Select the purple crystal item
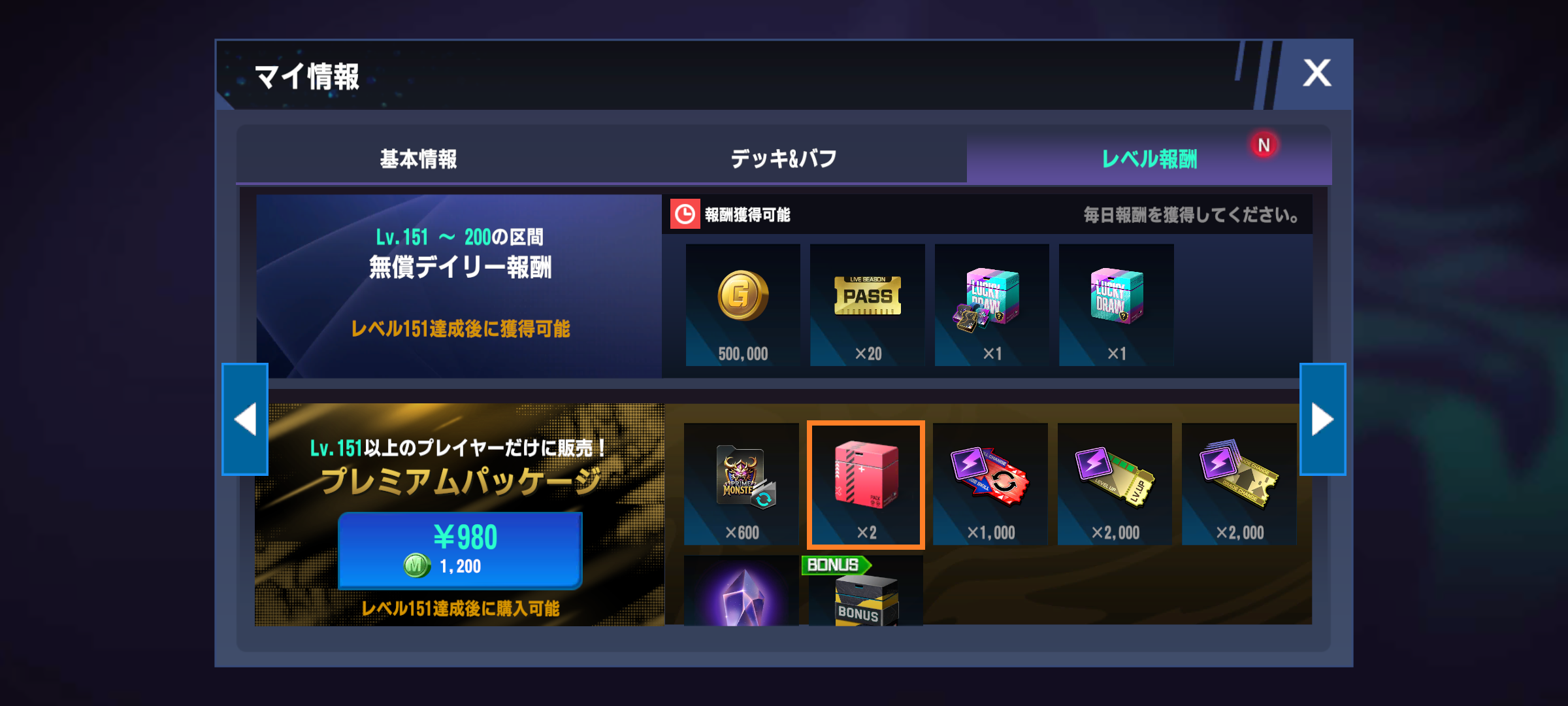This screenshot has height=706, width=1568. click(x=742, y=591)
